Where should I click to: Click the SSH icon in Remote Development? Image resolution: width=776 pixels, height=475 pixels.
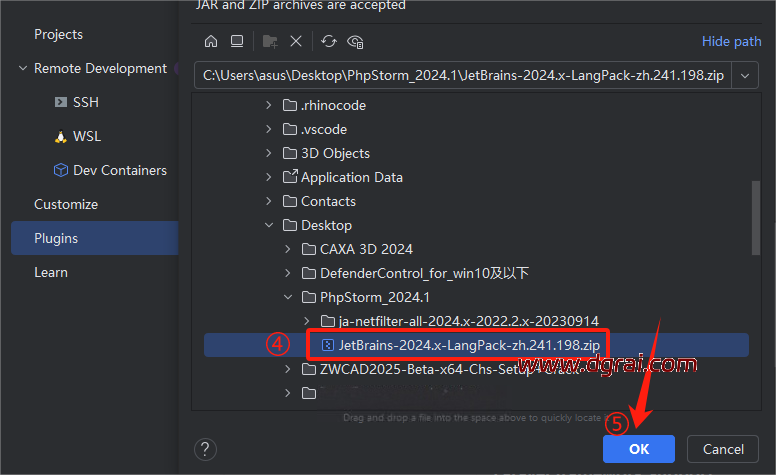tap(59, 102)
